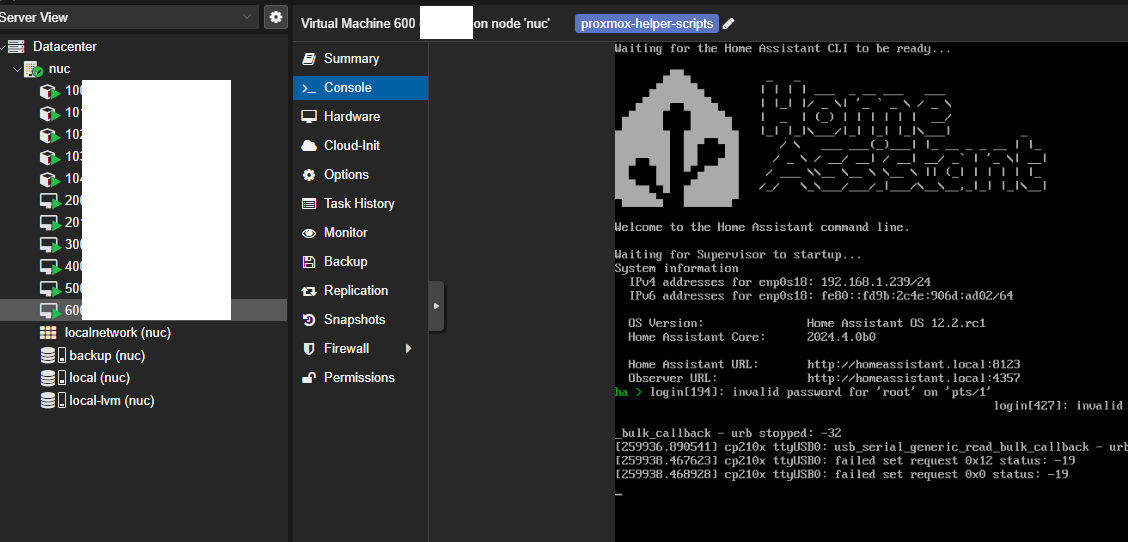Open the Summary tab

click(360, 59)
